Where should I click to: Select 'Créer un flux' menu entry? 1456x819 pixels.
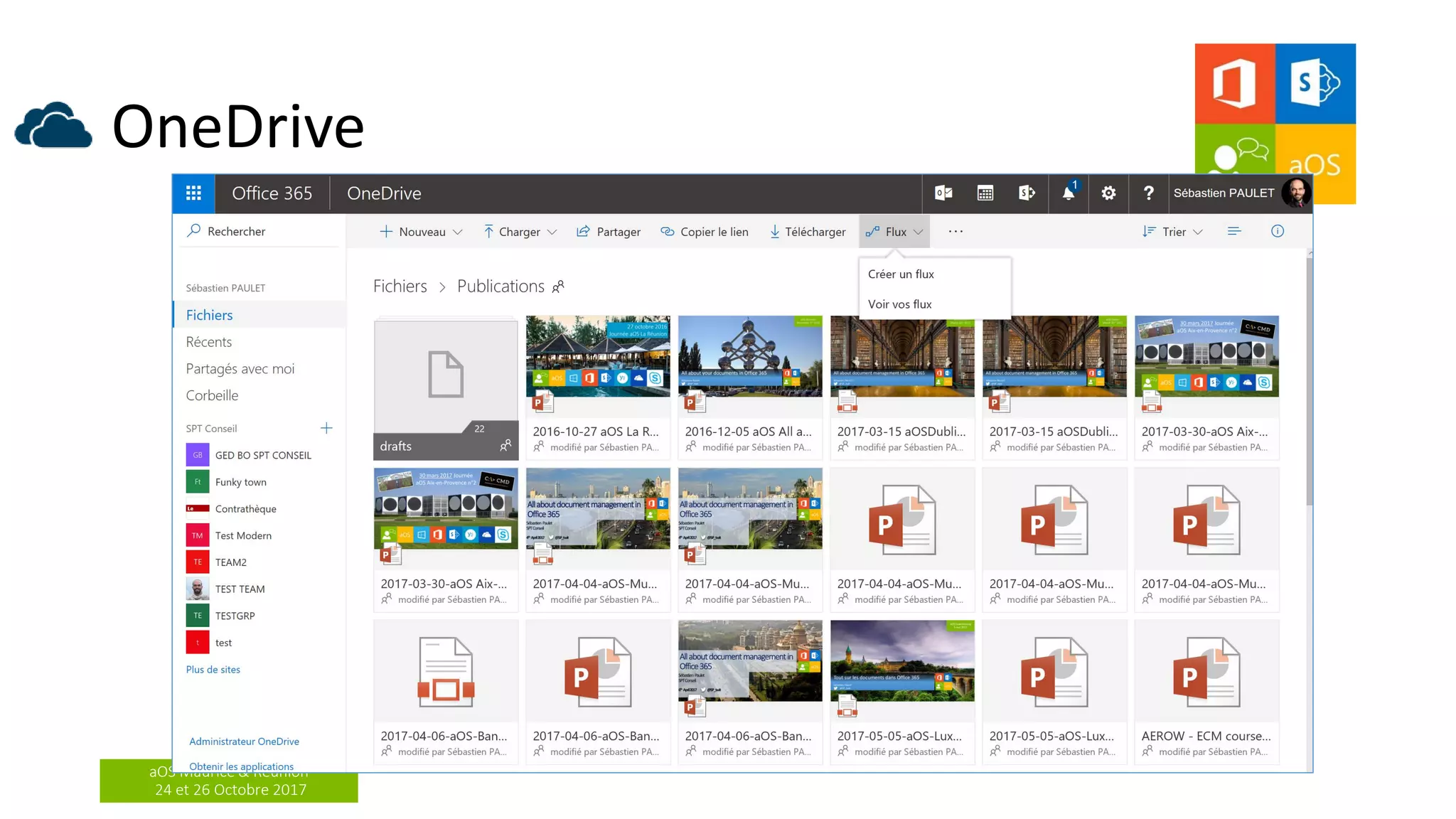point(901,274)
